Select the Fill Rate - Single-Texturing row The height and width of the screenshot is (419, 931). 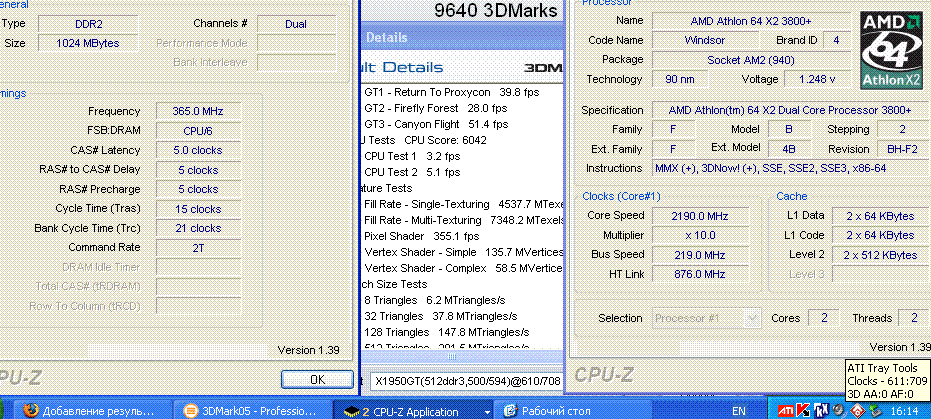tap(462, 204)
